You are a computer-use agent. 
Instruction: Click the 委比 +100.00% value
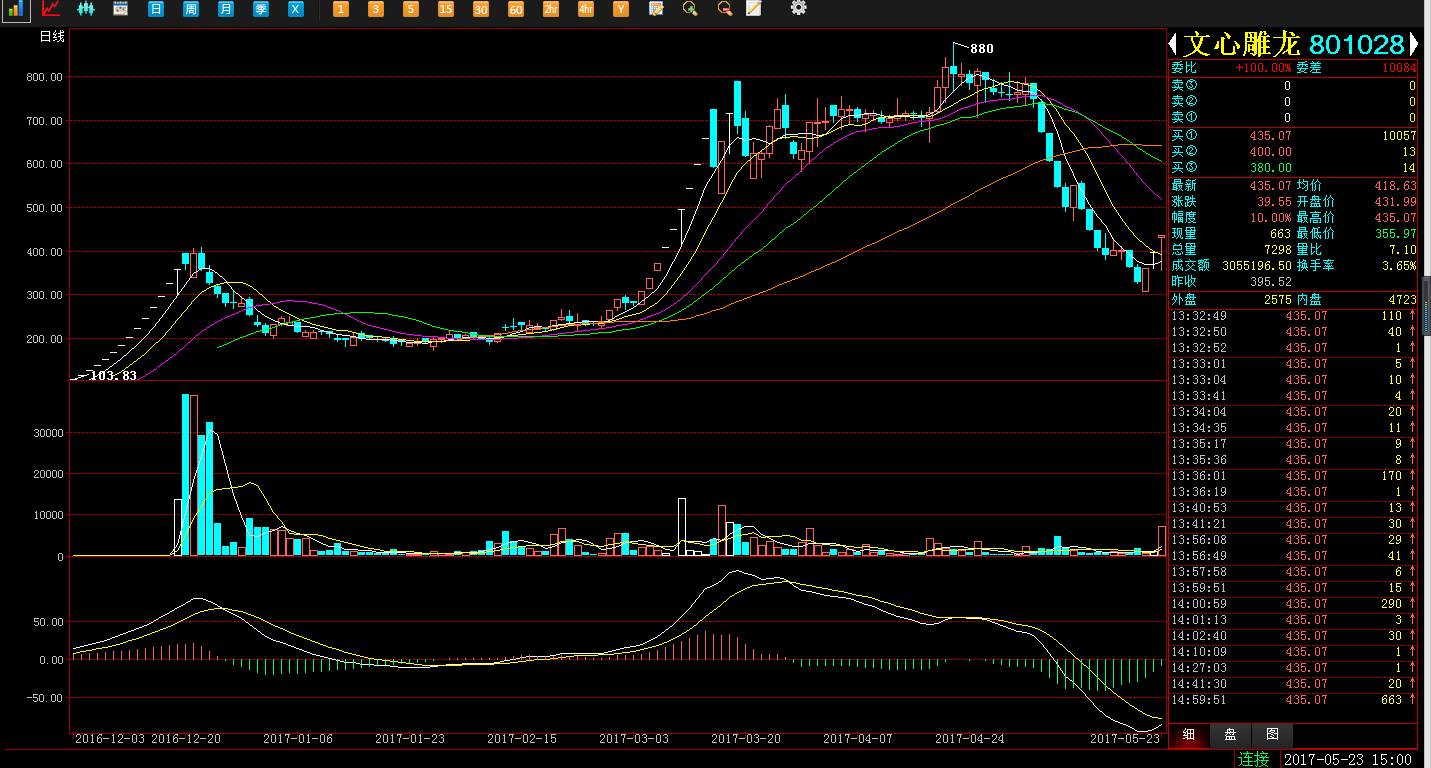tap(1263, 68)
